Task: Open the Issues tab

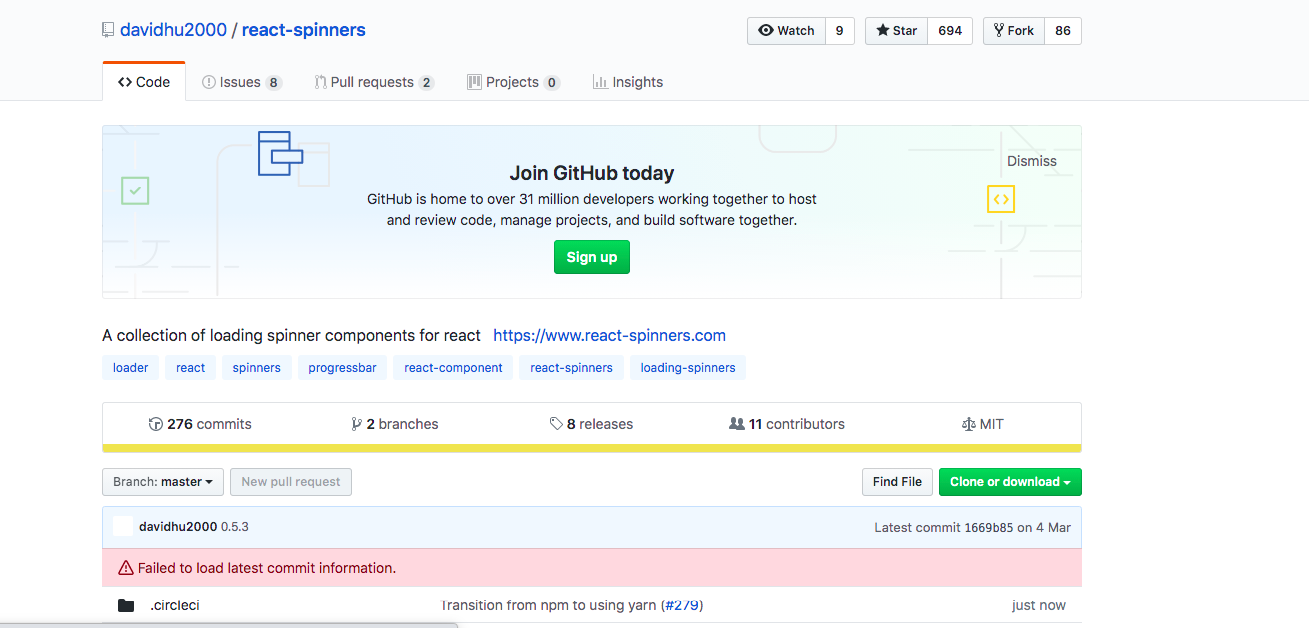Action: [242, 82]
